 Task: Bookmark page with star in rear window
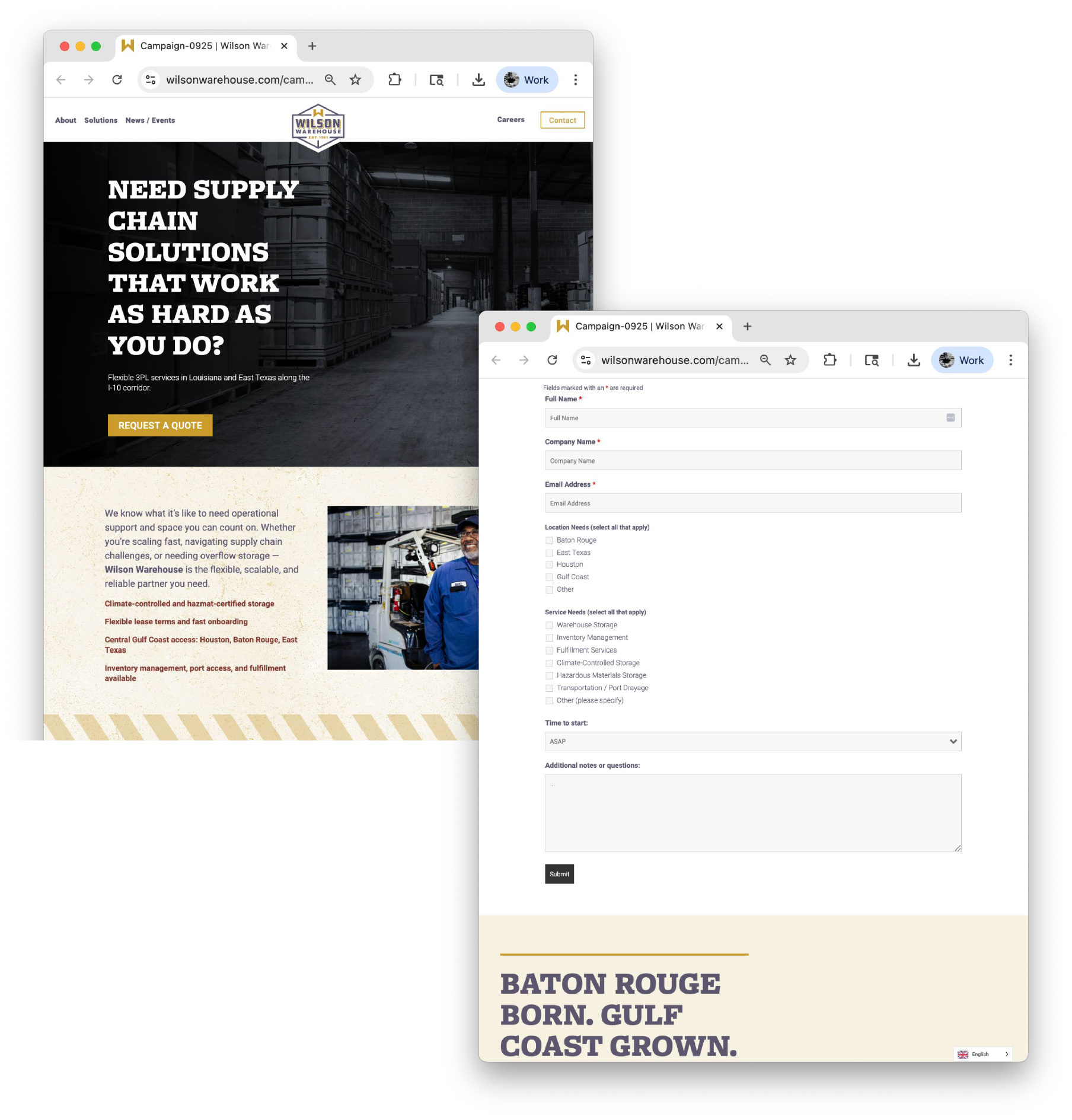(x=355, y=80)
